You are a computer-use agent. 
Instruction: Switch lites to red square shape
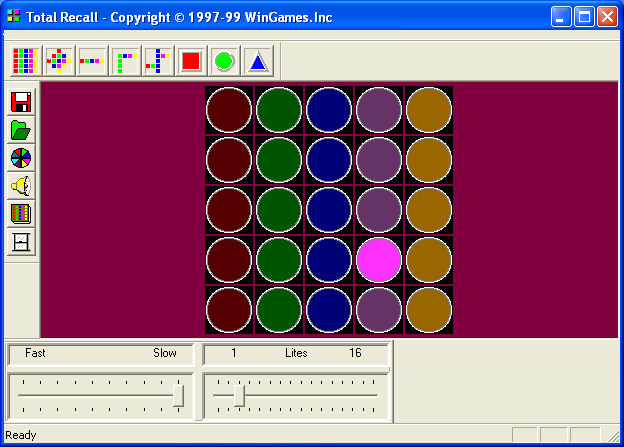coord(191,61)
